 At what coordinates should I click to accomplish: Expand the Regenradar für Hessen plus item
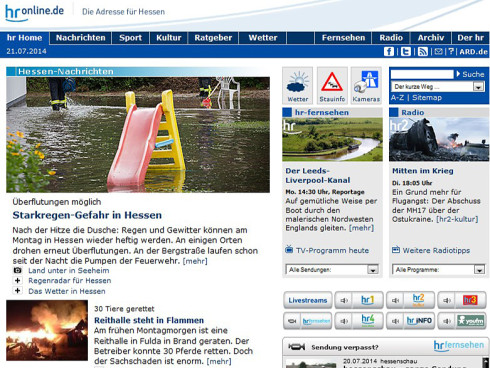18,281
